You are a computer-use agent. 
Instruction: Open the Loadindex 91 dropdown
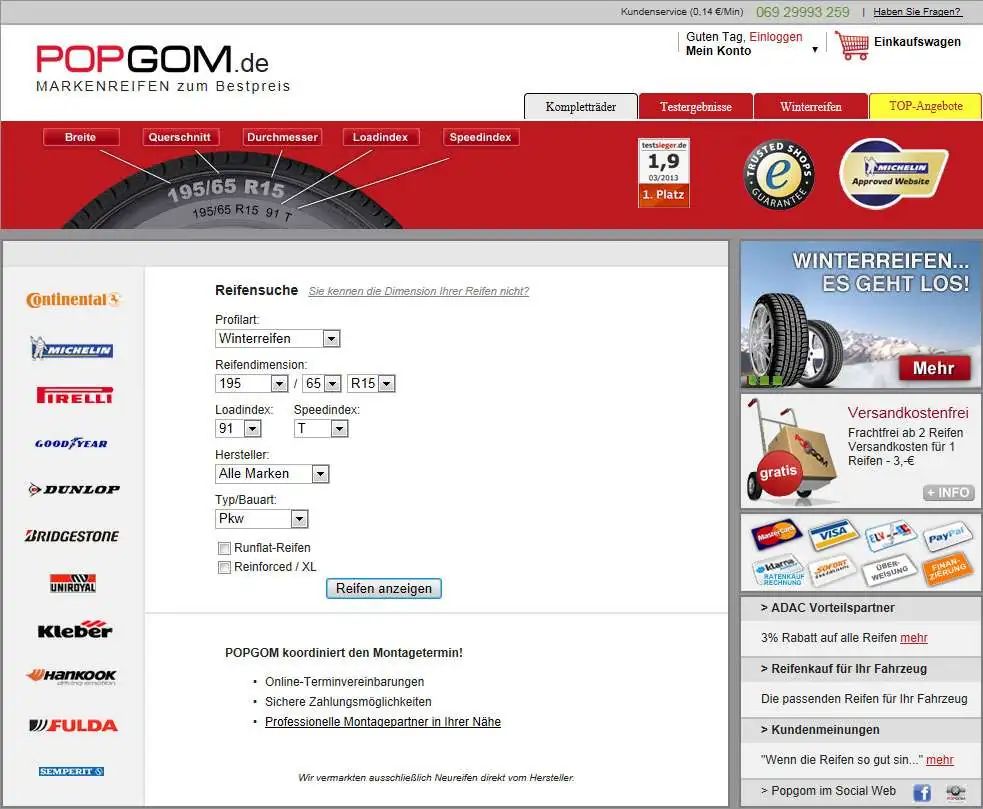click(238, 428)
